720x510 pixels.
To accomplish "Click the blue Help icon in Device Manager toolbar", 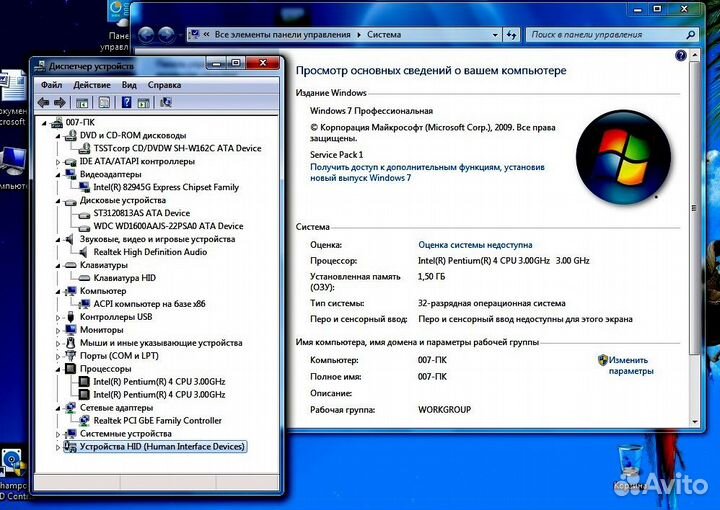I will 126,102.
